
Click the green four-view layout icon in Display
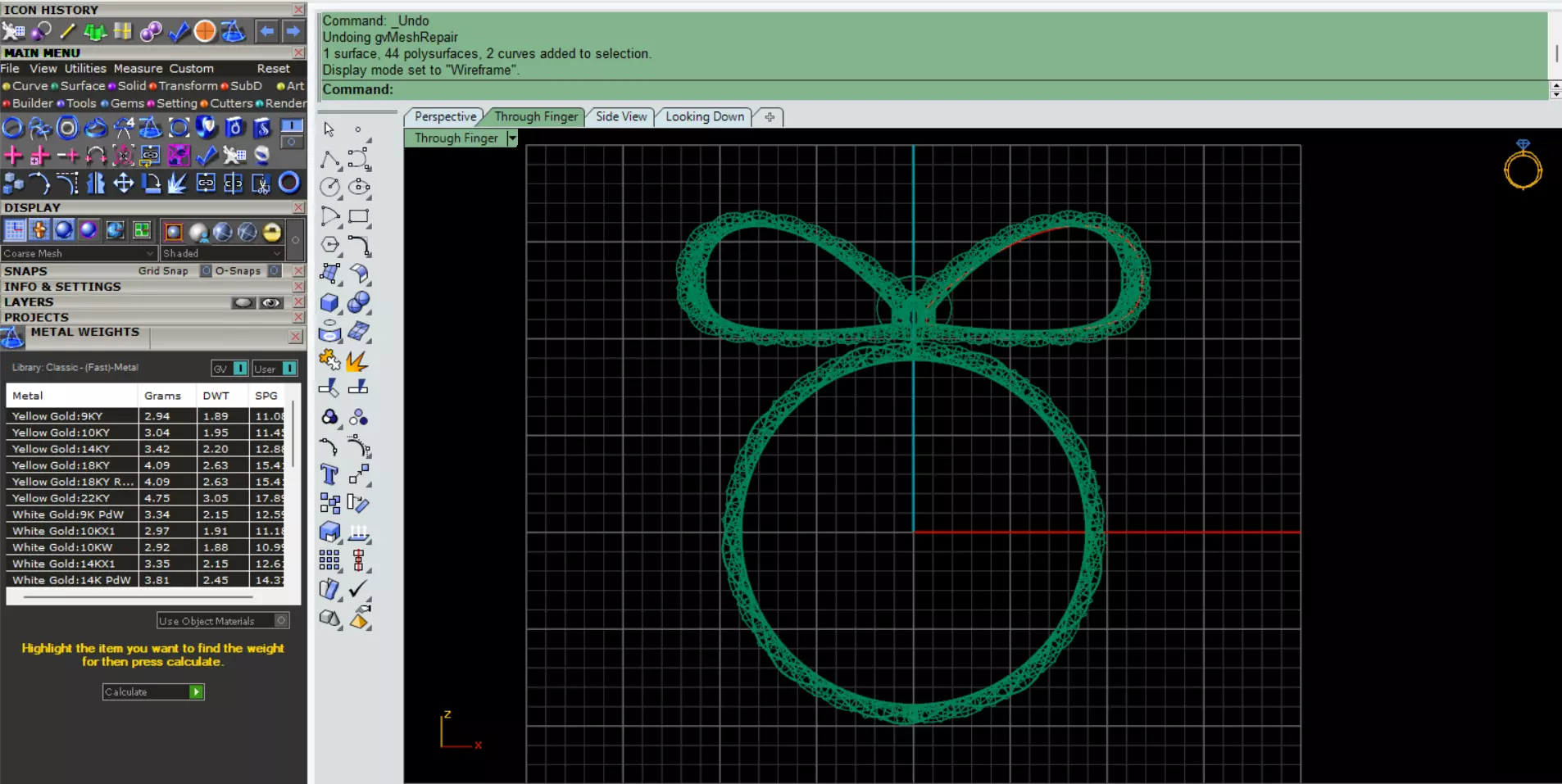click(142, 230)
